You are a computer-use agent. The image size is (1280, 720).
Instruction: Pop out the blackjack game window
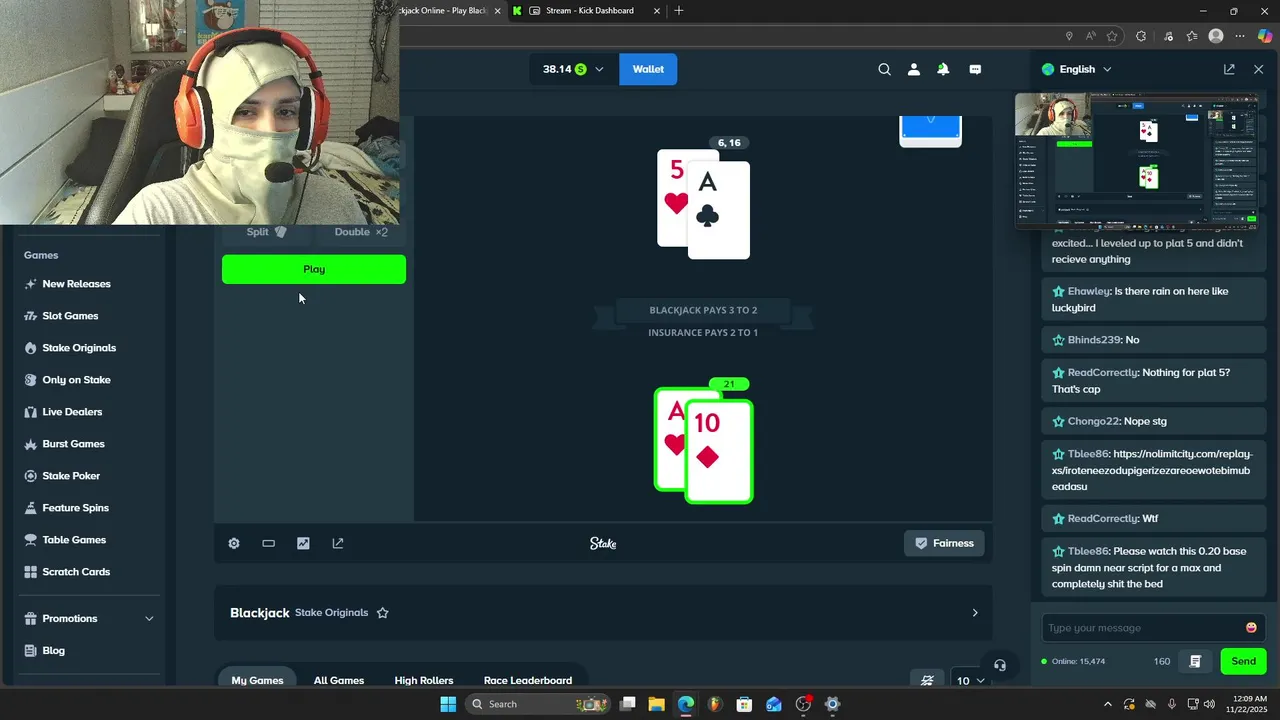[x=338, y=543]
